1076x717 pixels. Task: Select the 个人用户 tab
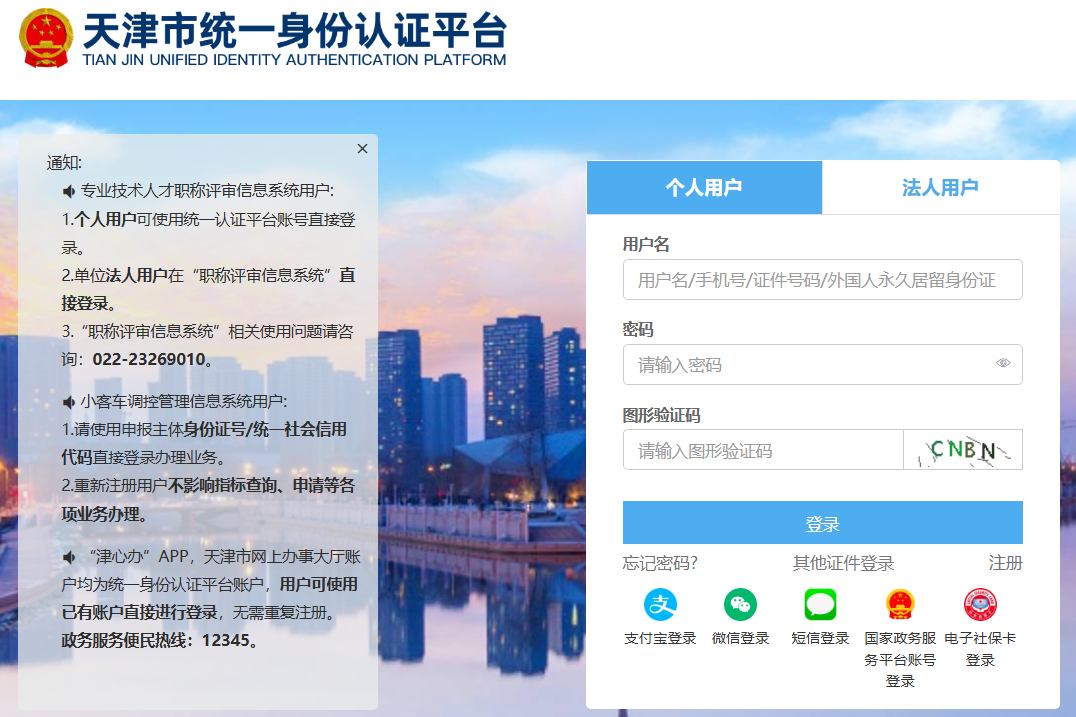(x=704, y=187)
